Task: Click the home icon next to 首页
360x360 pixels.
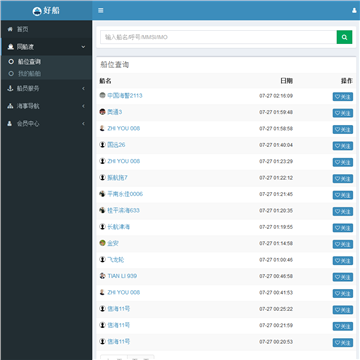Action: click(10, 29)
